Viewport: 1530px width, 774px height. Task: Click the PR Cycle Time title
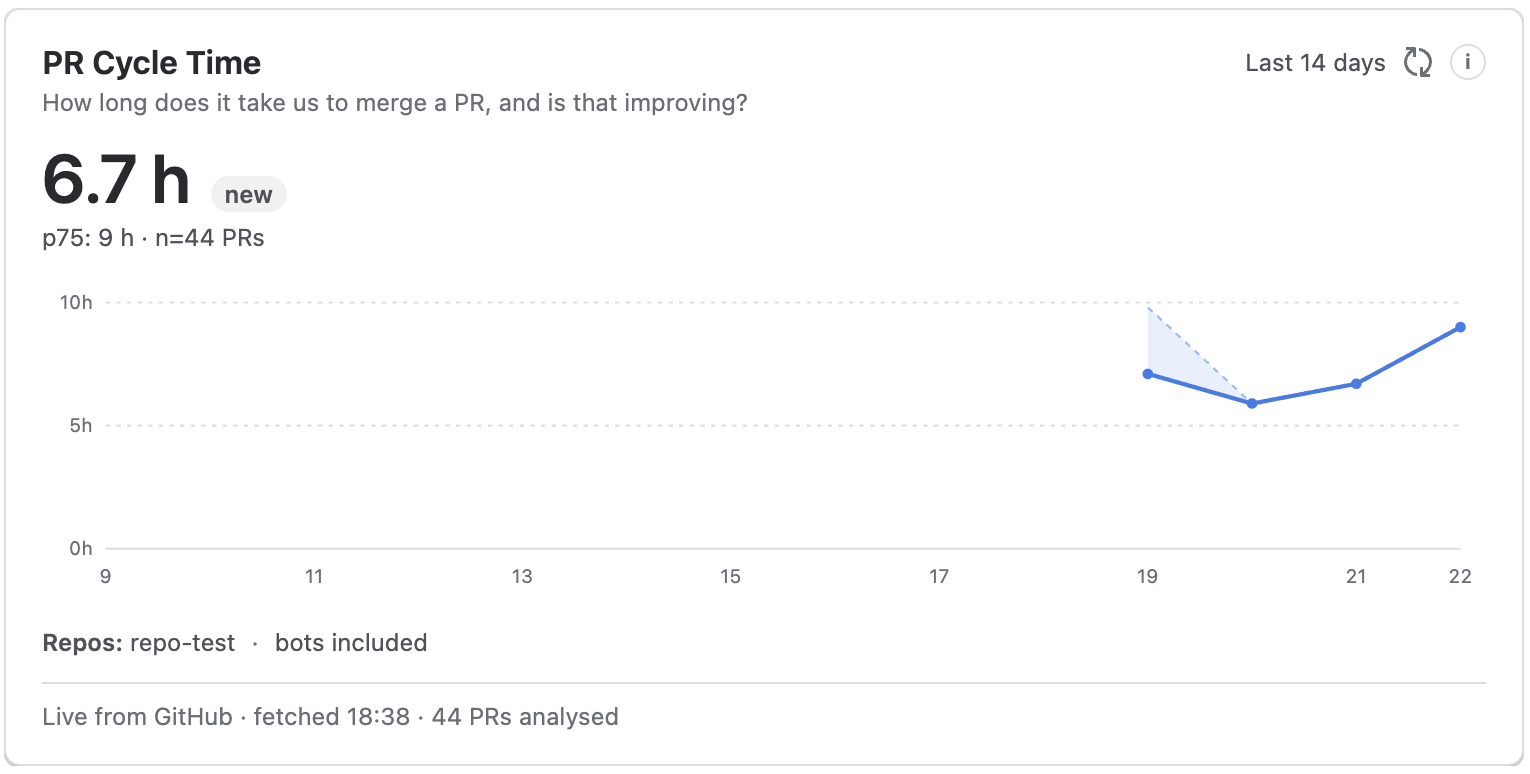[152, 63]
